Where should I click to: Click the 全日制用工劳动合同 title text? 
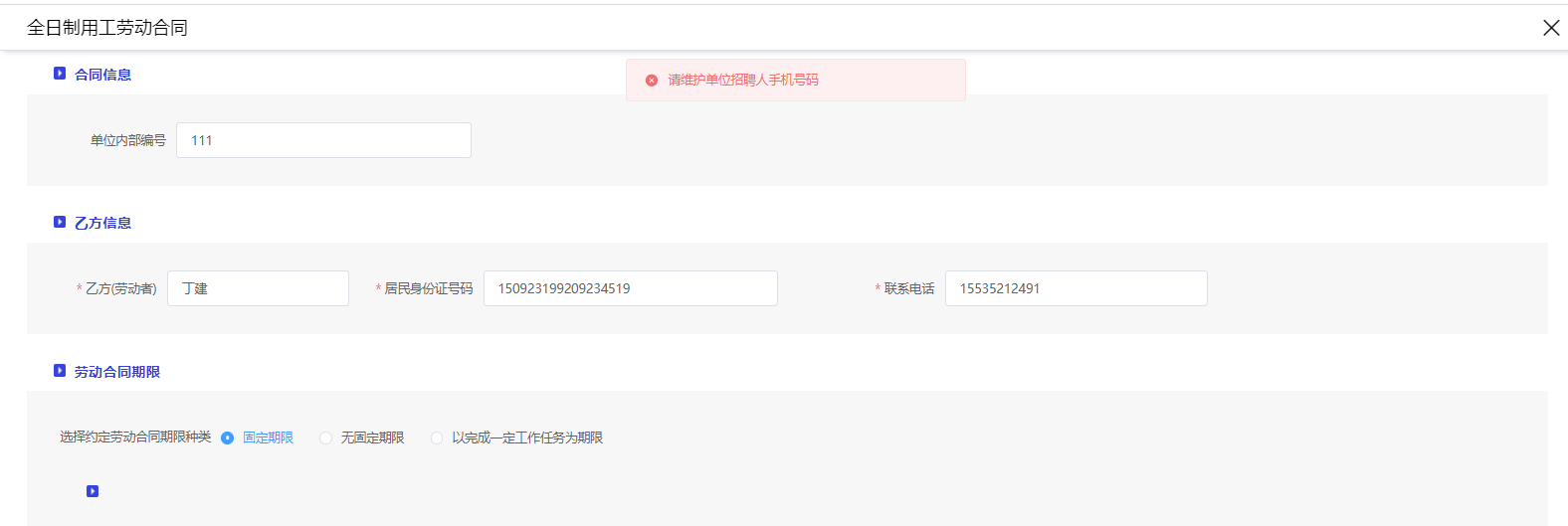[107, 28]
